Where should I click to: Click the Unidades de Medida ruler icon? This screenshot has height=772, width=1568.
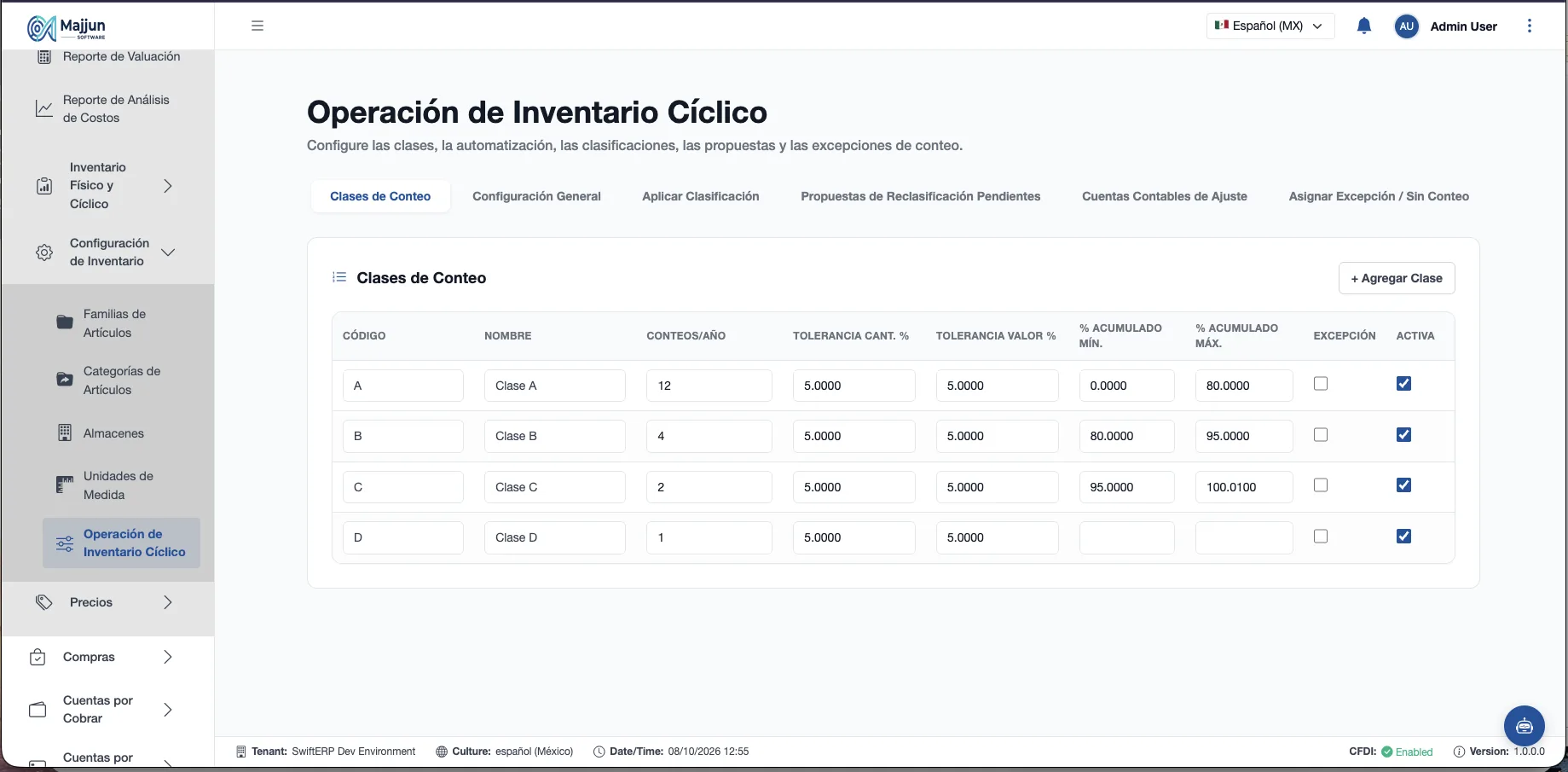coord(65,485)
